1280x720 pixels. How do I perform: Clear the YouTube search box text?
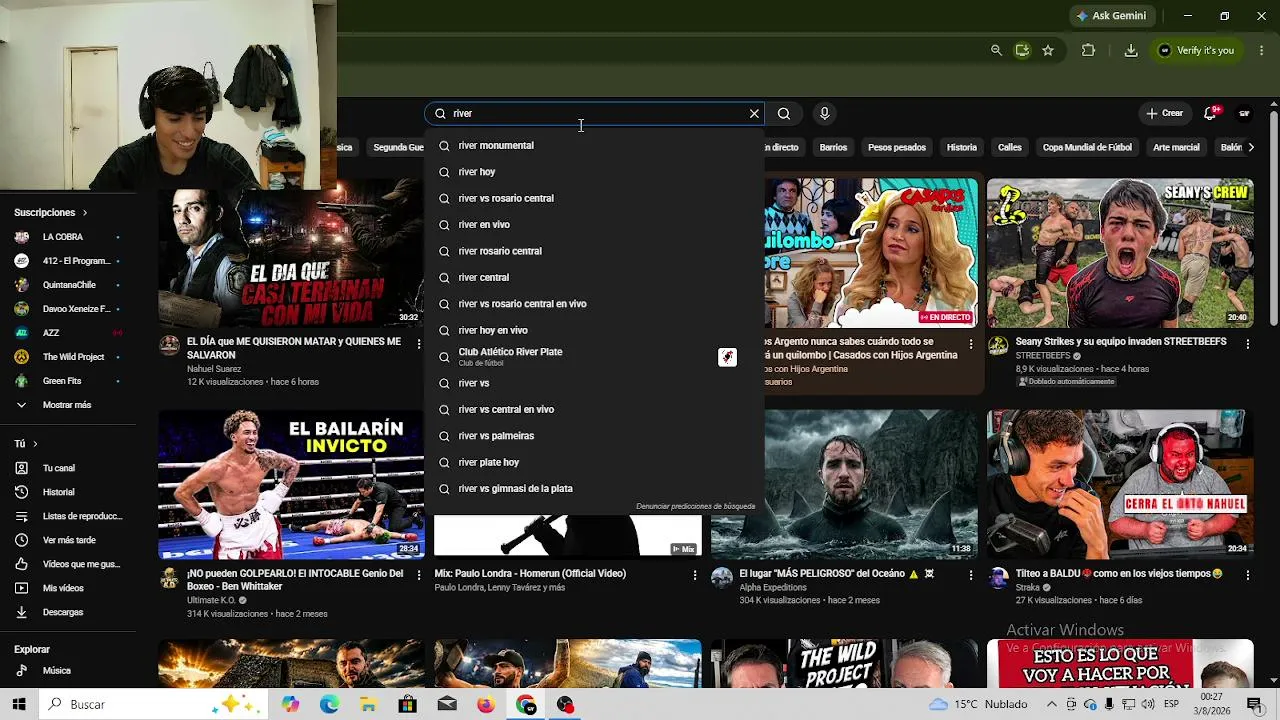point(754,114)
